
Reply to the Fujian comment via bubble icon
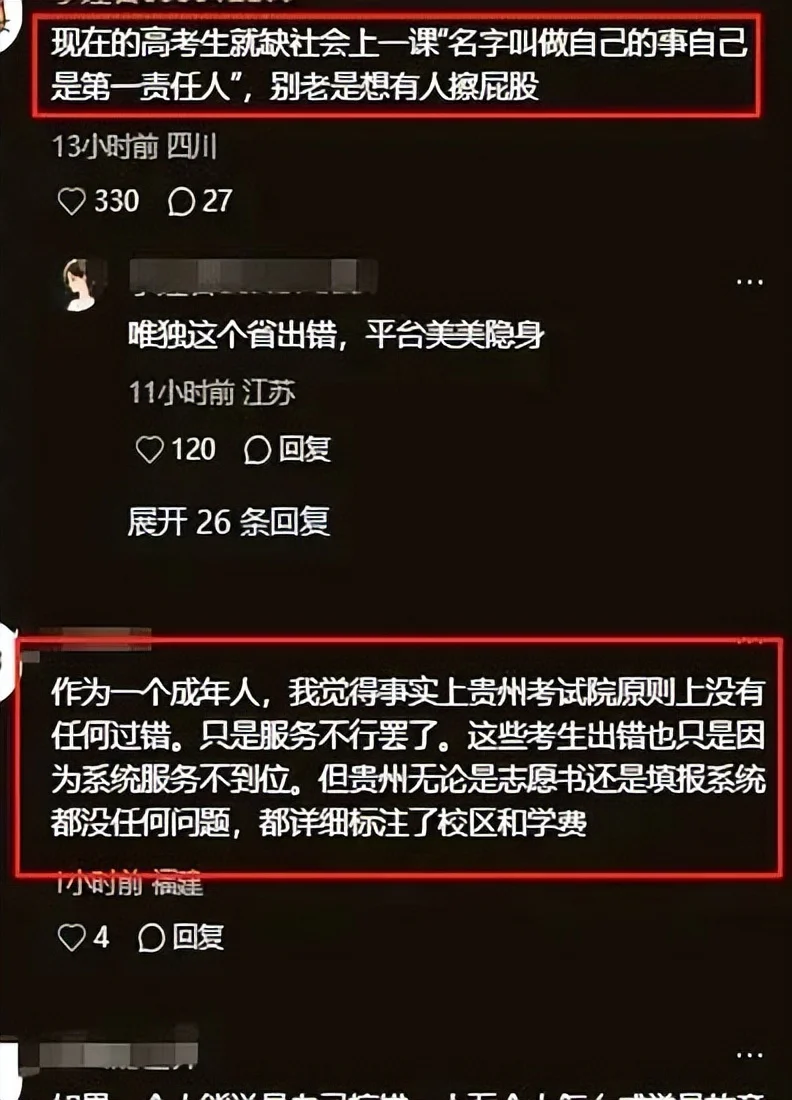pyautogui.click(x=152, y=937)
